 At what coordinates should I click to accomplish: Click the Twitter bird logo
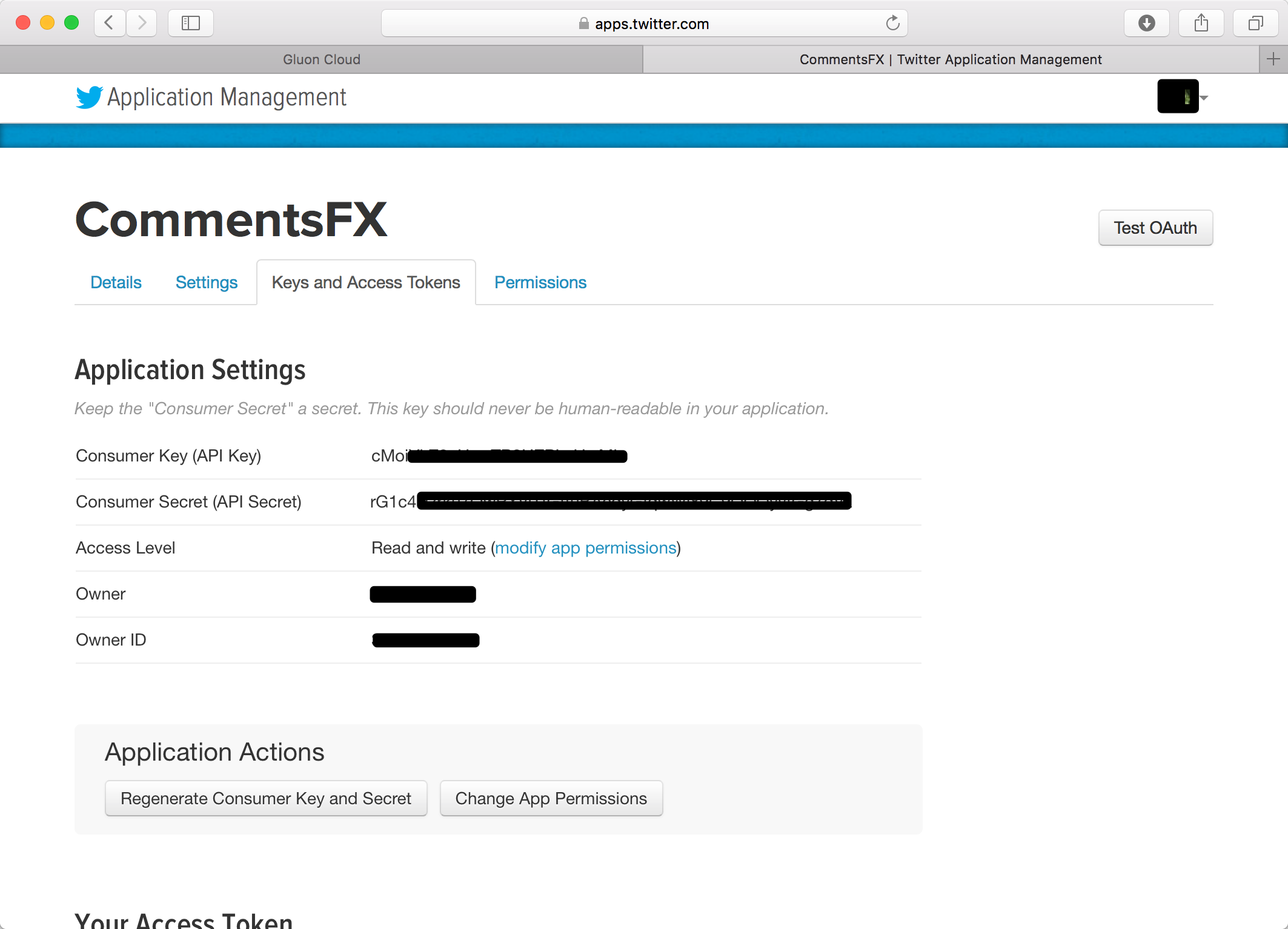(90, 97)
